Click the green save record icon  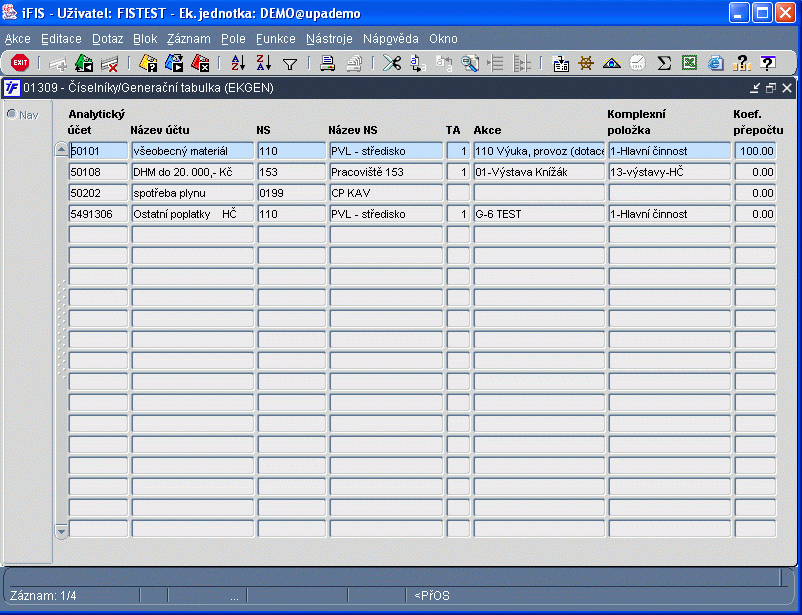point(84,63)
